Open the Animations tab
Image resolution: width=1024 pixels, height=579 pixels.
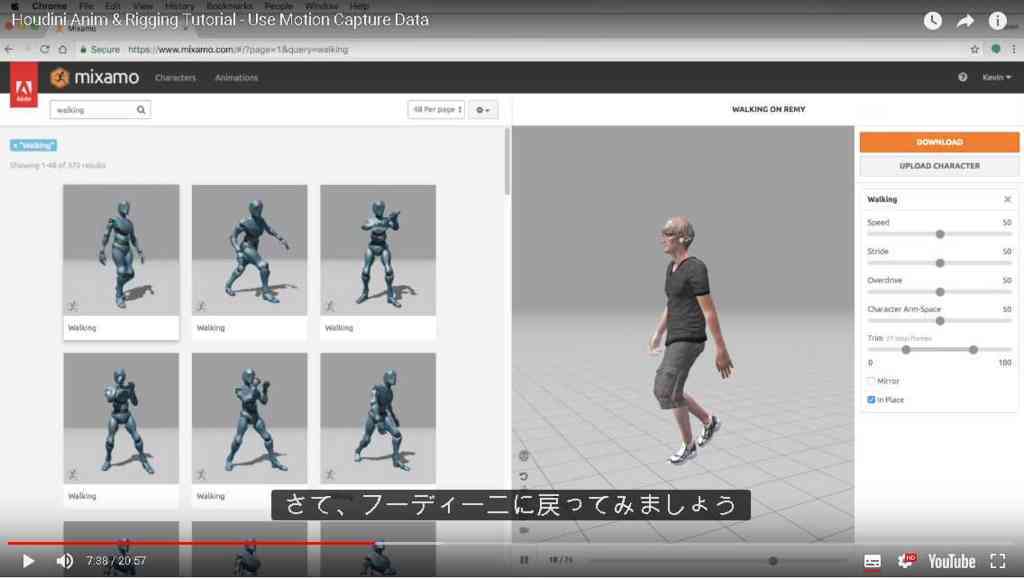coord(236,77)
